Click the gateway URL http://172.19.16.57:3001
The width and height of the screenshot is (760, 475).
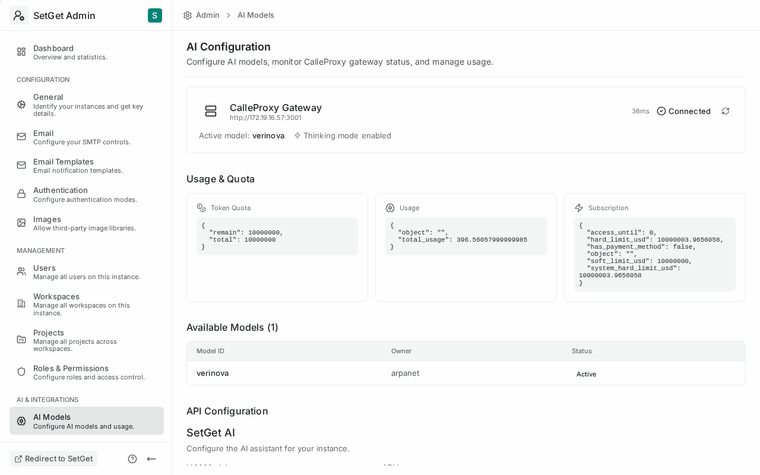pyautogui.click(x=265, y=118)
